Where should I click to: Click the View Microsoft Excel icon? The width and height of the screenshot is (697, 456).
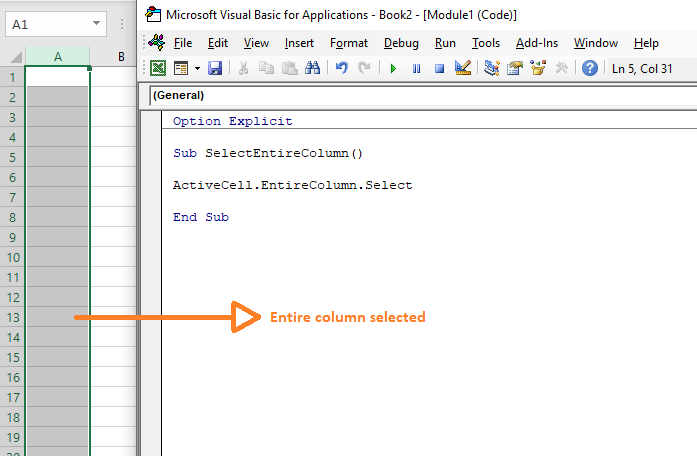point(158,69)
